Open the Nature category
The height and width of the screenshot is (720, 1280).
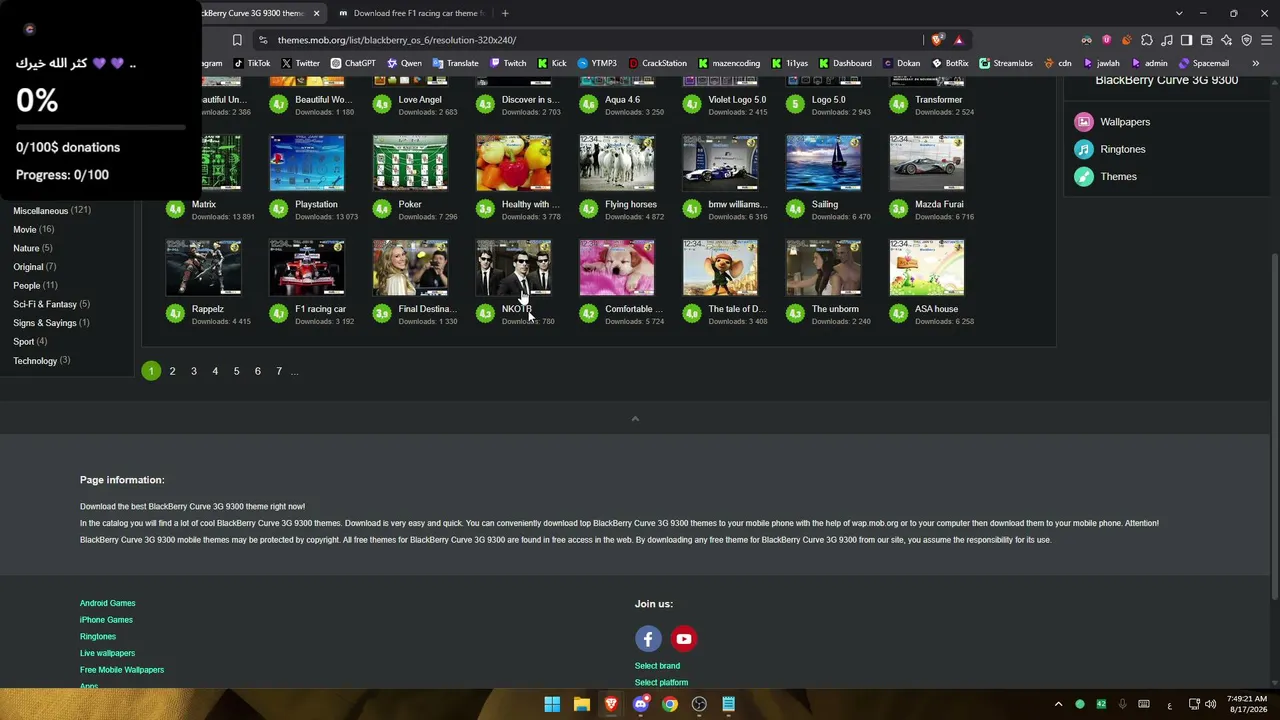tap(26, 248)
